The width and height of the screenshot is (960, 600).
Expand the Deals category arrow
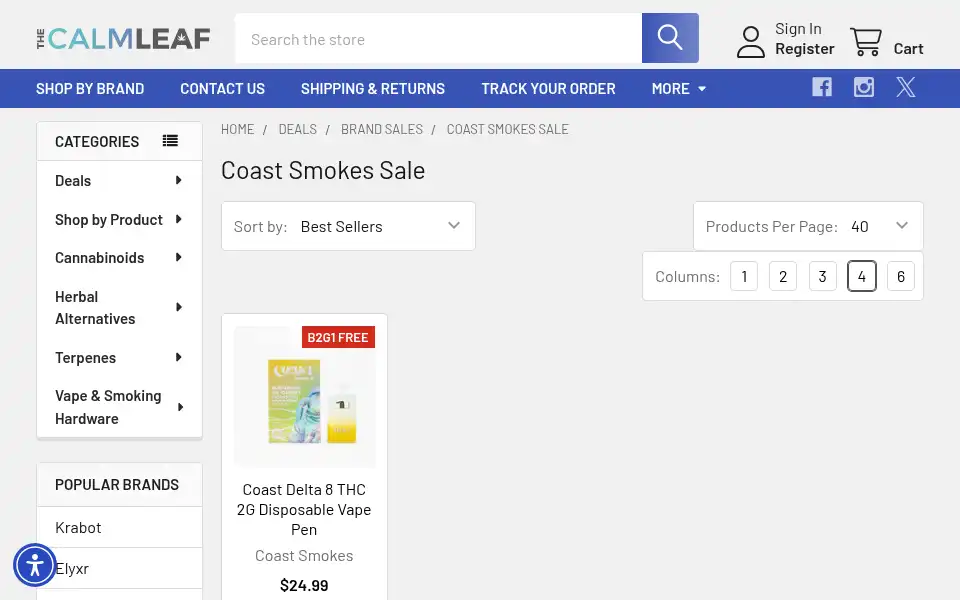point(178,180)
